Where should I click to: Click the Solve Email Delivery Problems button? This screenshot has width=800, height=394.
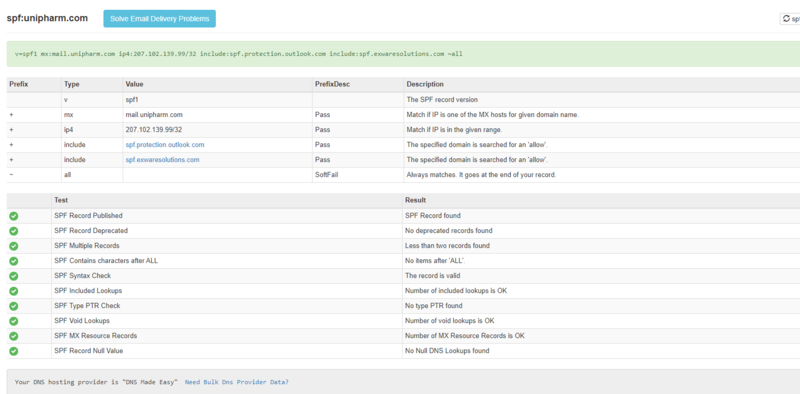(x=159, y=18)
